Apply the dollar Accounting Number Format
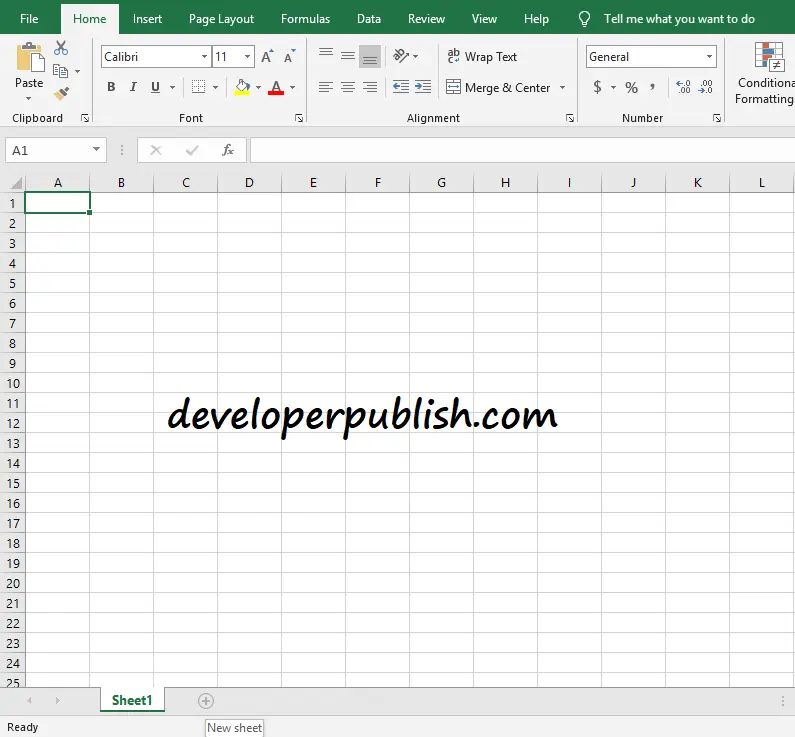 point(597,87)
